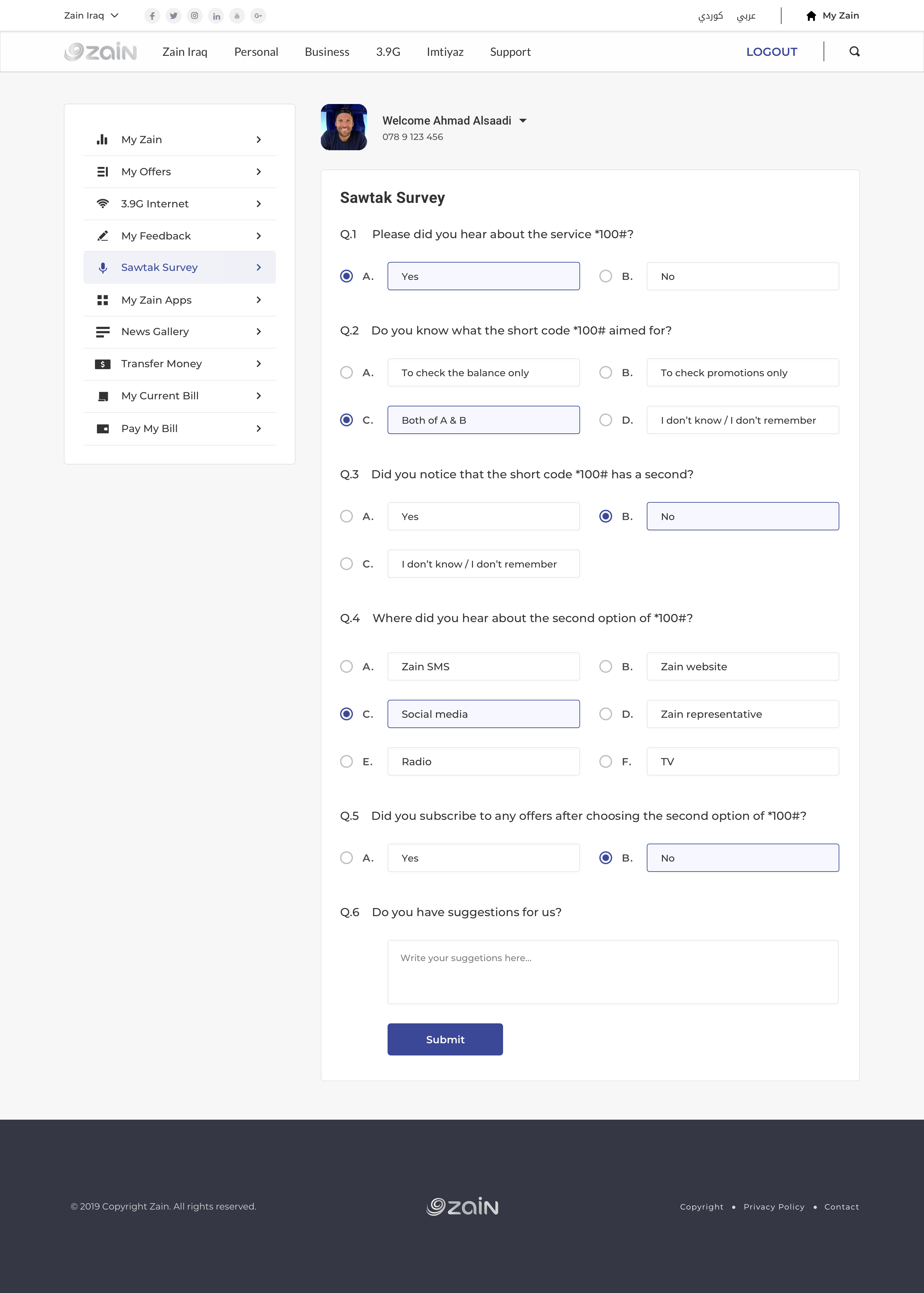
Task: Click the LOGOUT link
Action: coord(772,52)
